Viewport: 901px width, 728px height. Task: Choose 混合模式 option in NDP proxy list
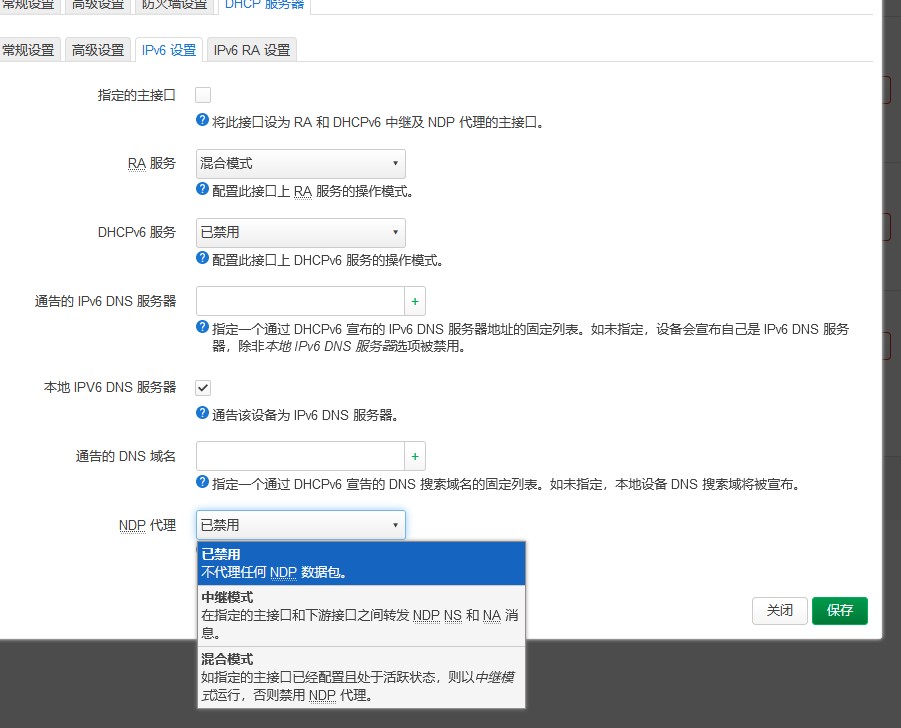pos(361,677)
